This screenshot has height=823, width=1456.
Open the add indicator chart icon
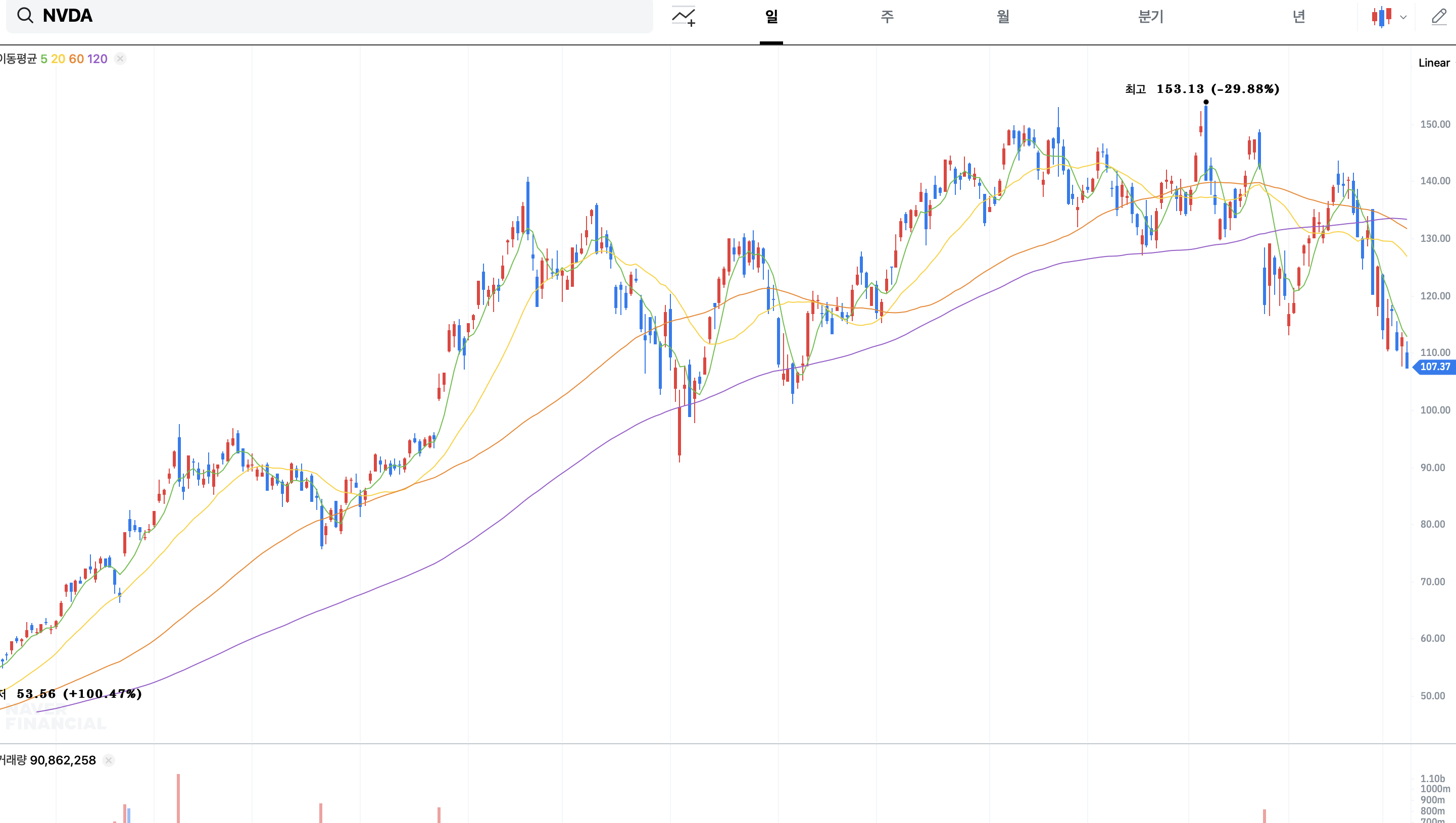(x=683, y=16)
